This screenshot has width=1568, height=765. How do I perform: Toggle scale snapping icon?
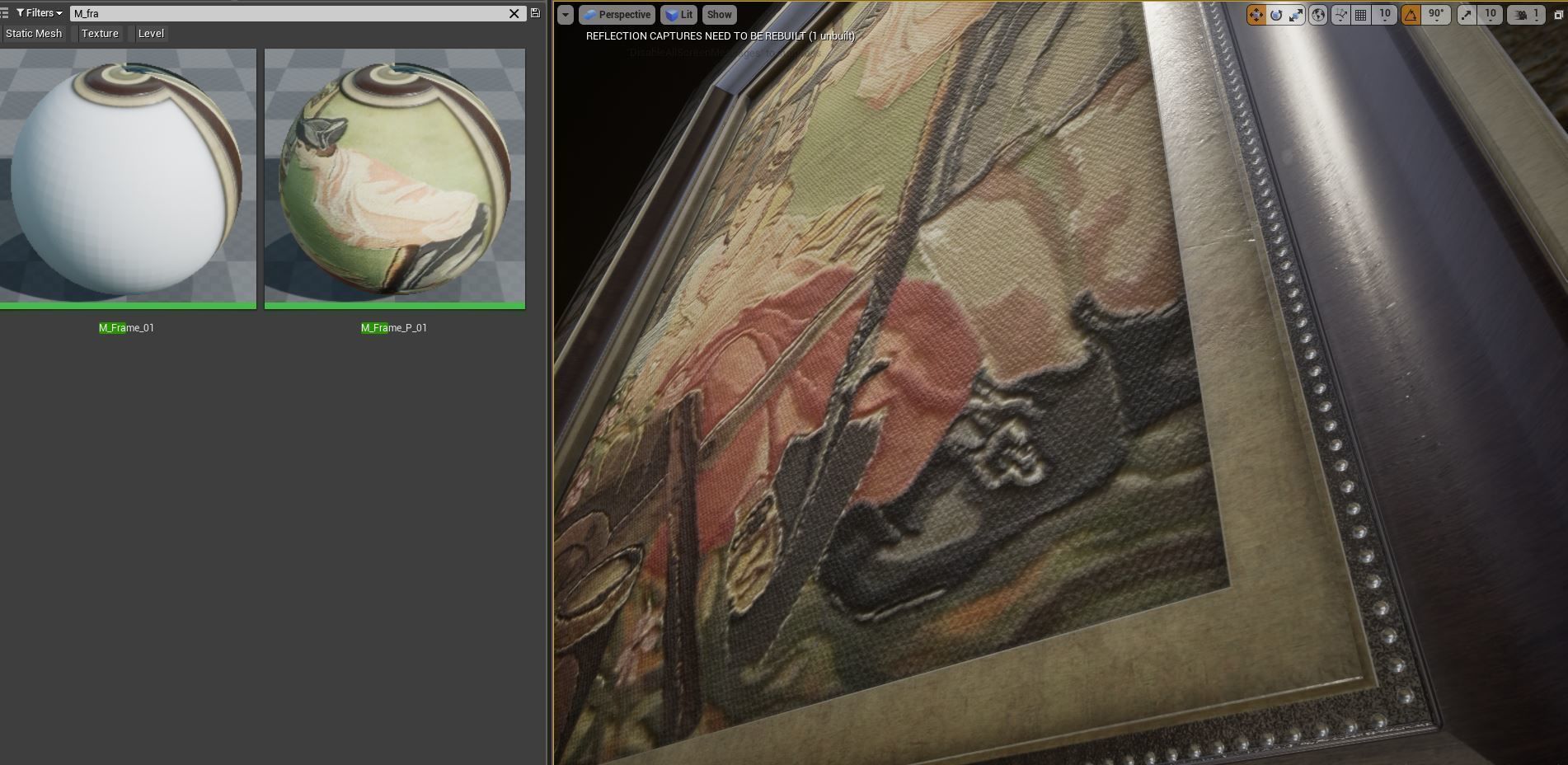(x=1467, y=15)
